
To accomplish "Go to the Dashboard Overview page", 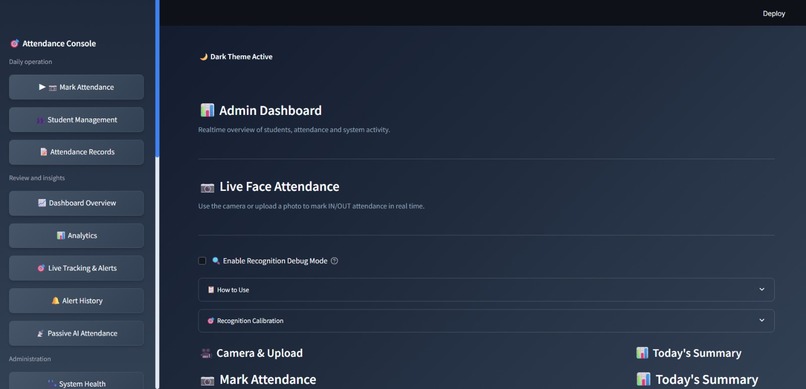I will pyautogui.click(x=76, y=203).
